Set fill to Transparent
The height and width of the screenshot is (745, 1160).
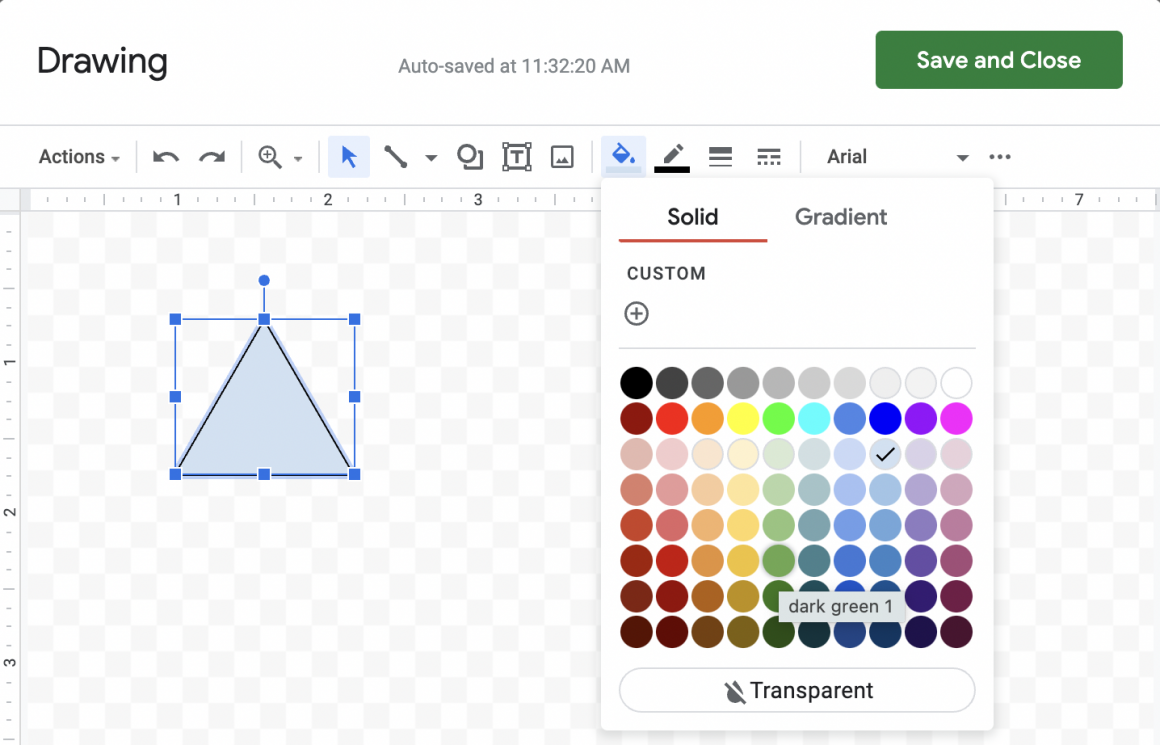pos(796,690)
